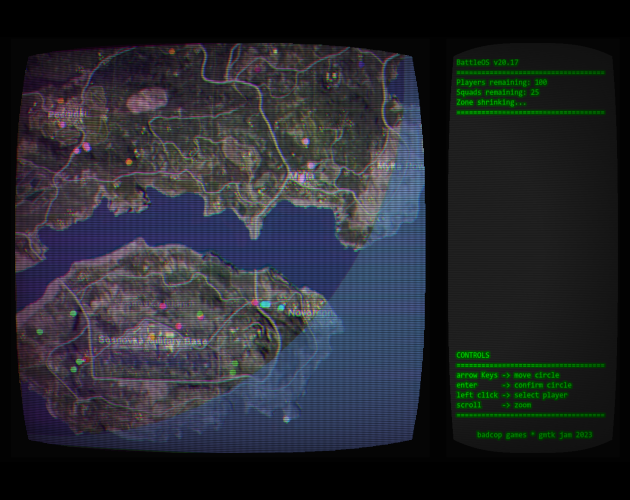Image resolution: width=630 pixels, height=500 pixels.
Task: Select the orange player dot east of Pochinki
Action: tap(129, 161)
